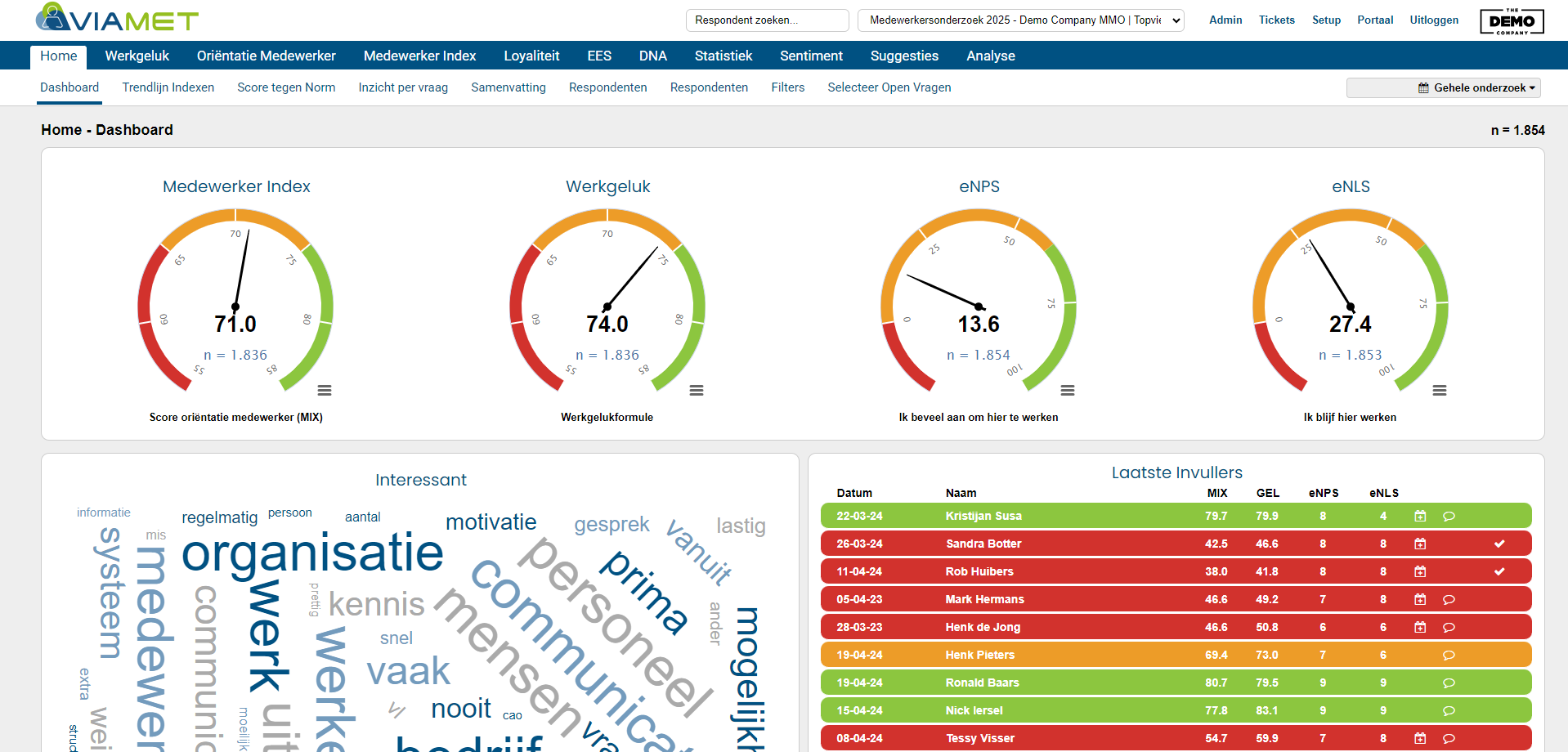1568x752 pixels.
Task: Click The Demo Company logo
Action: point(1512,21)
